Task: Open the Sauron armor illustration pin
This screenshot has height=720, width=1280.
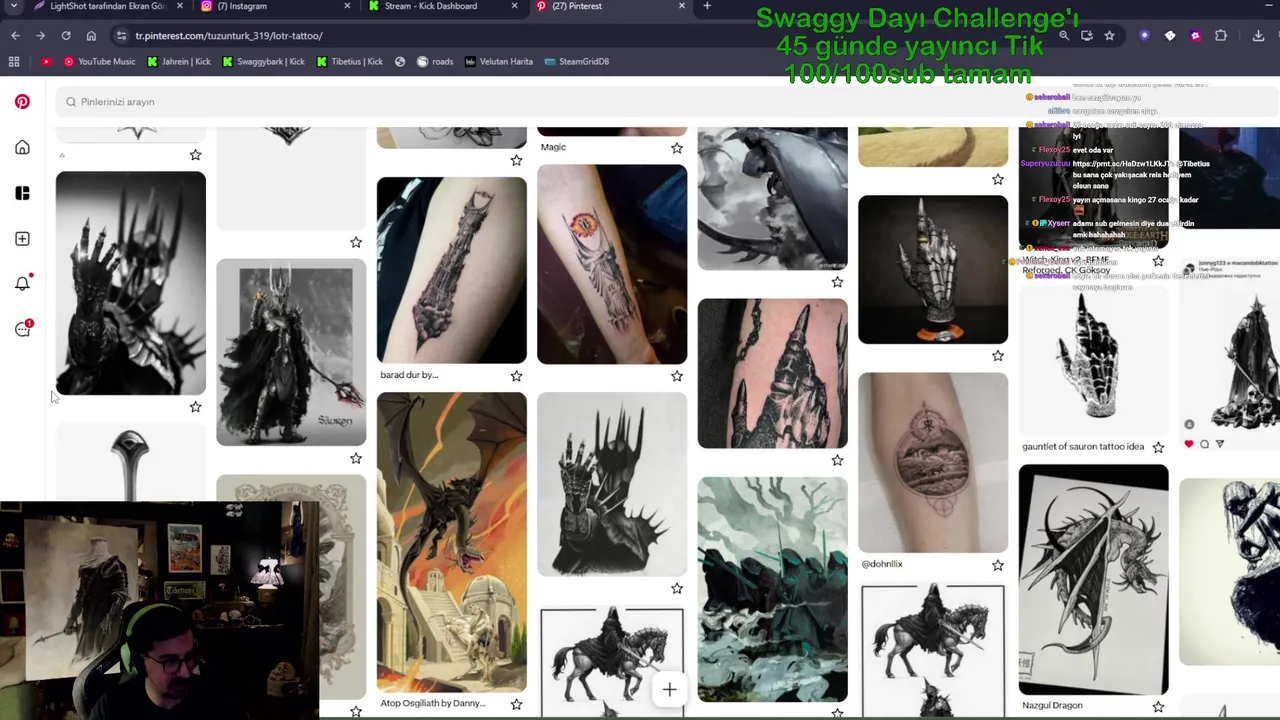Action: point(291,352)
